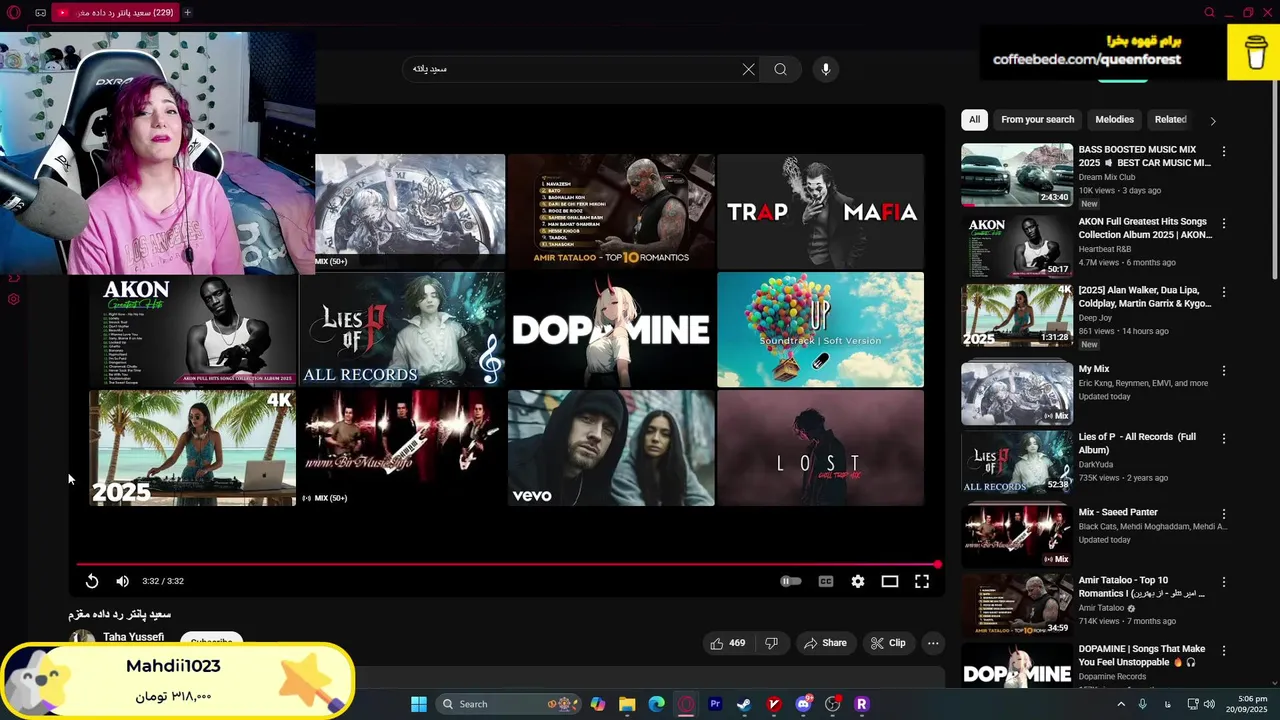1280x720 pixels.
Task: Click the search magnifier button
Action: [780, 69]
